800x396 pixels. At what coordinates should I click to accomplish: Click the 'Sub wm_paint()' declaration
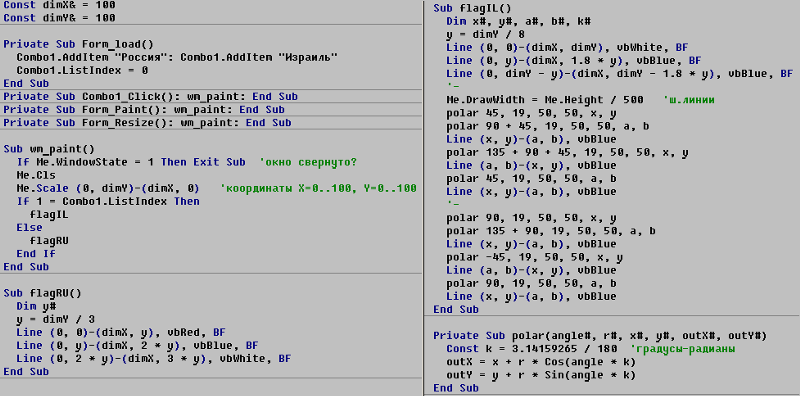(49, 149)
